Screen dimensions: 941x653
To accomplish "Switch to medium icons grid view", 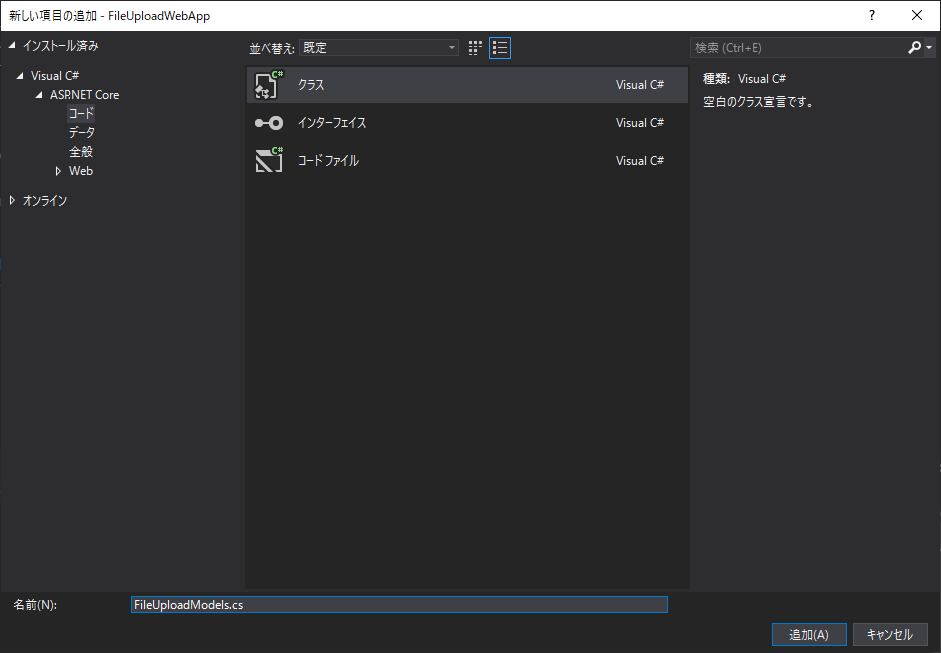I will (475, 48).
